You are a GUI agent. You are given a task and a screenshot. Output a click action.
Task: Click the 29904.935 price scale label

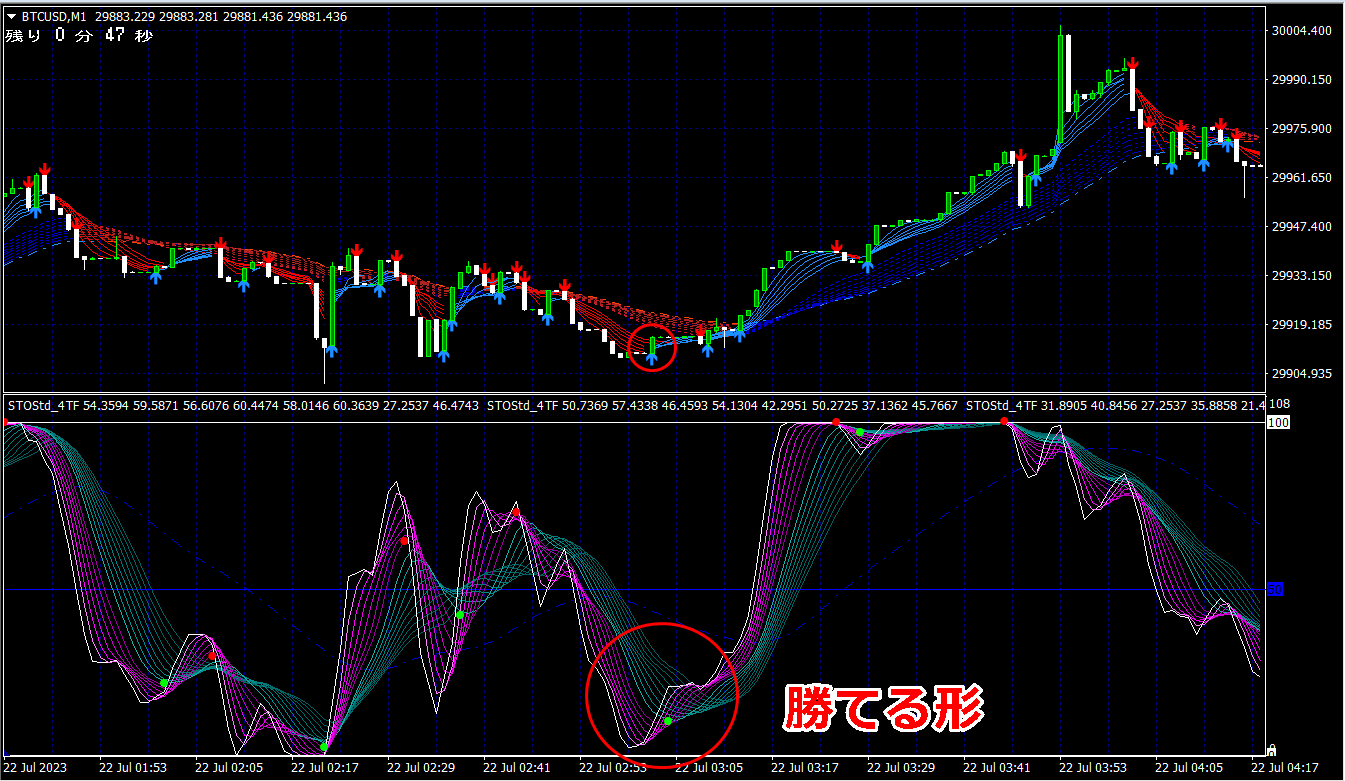pos(1302,374)
